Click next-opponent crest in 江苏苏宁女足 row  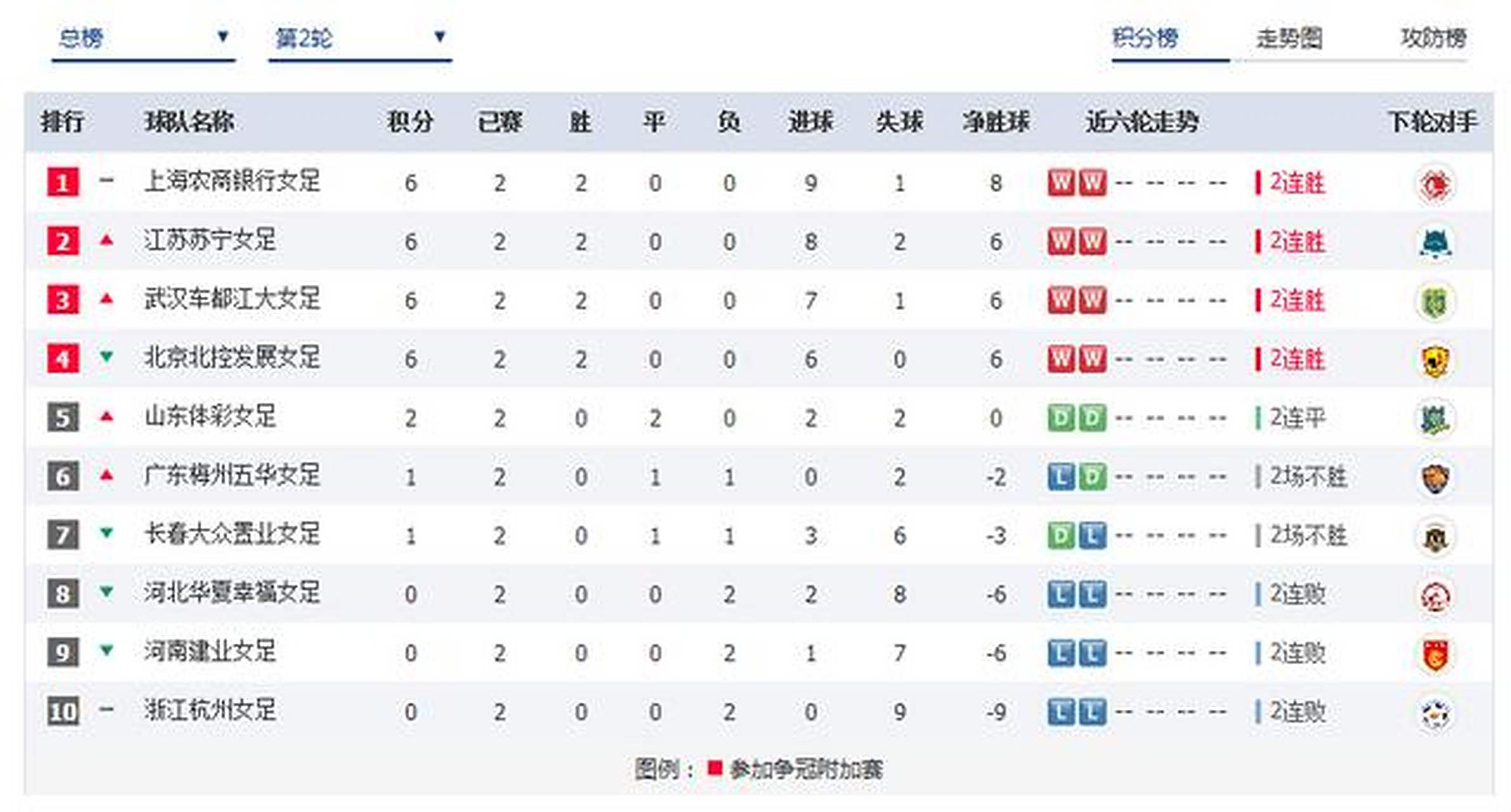1434,242
